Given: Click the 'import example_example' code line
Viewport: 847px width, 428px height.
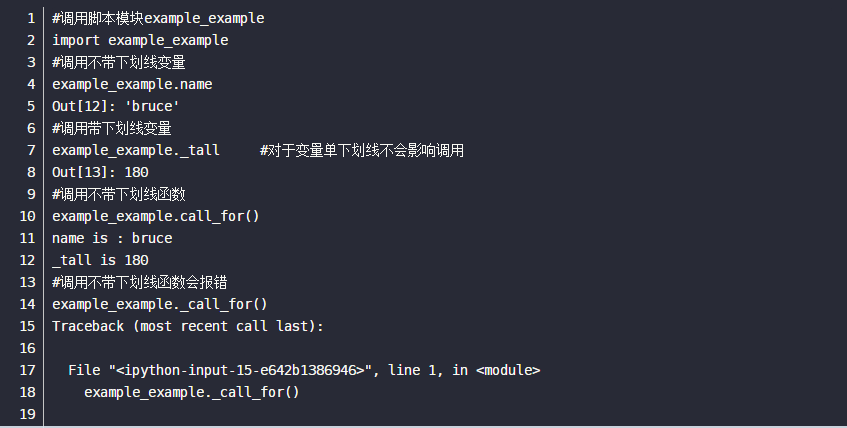Looking at the screenshot, I should click(x=140, y=40).
